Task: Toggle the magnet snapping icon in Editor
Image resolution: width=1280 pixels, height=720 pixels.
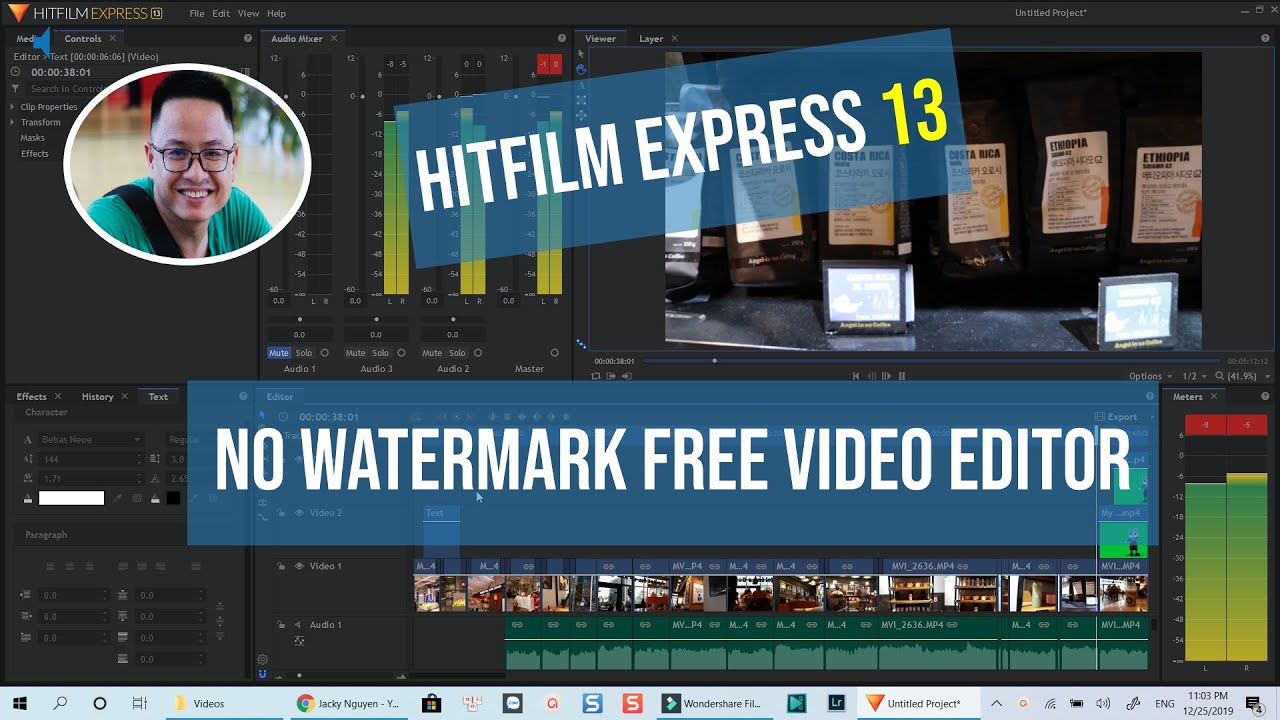Action: click(263, 674)
